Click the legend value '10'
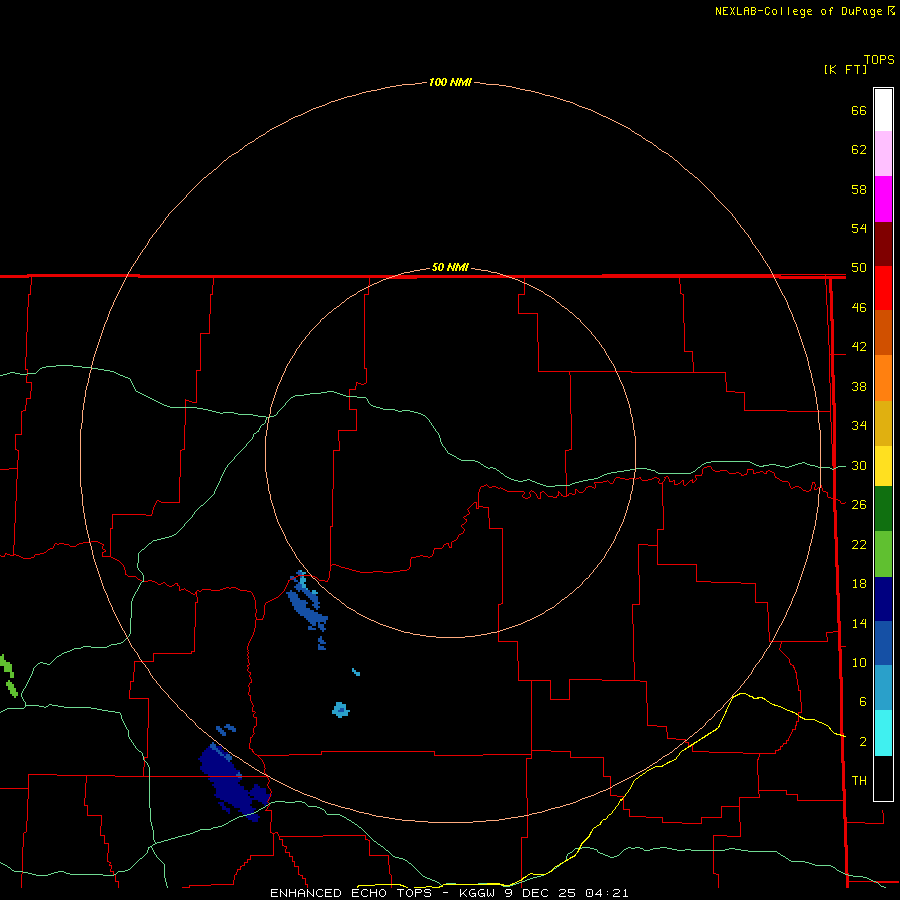 pyautogui.click(x=859, y=662)
